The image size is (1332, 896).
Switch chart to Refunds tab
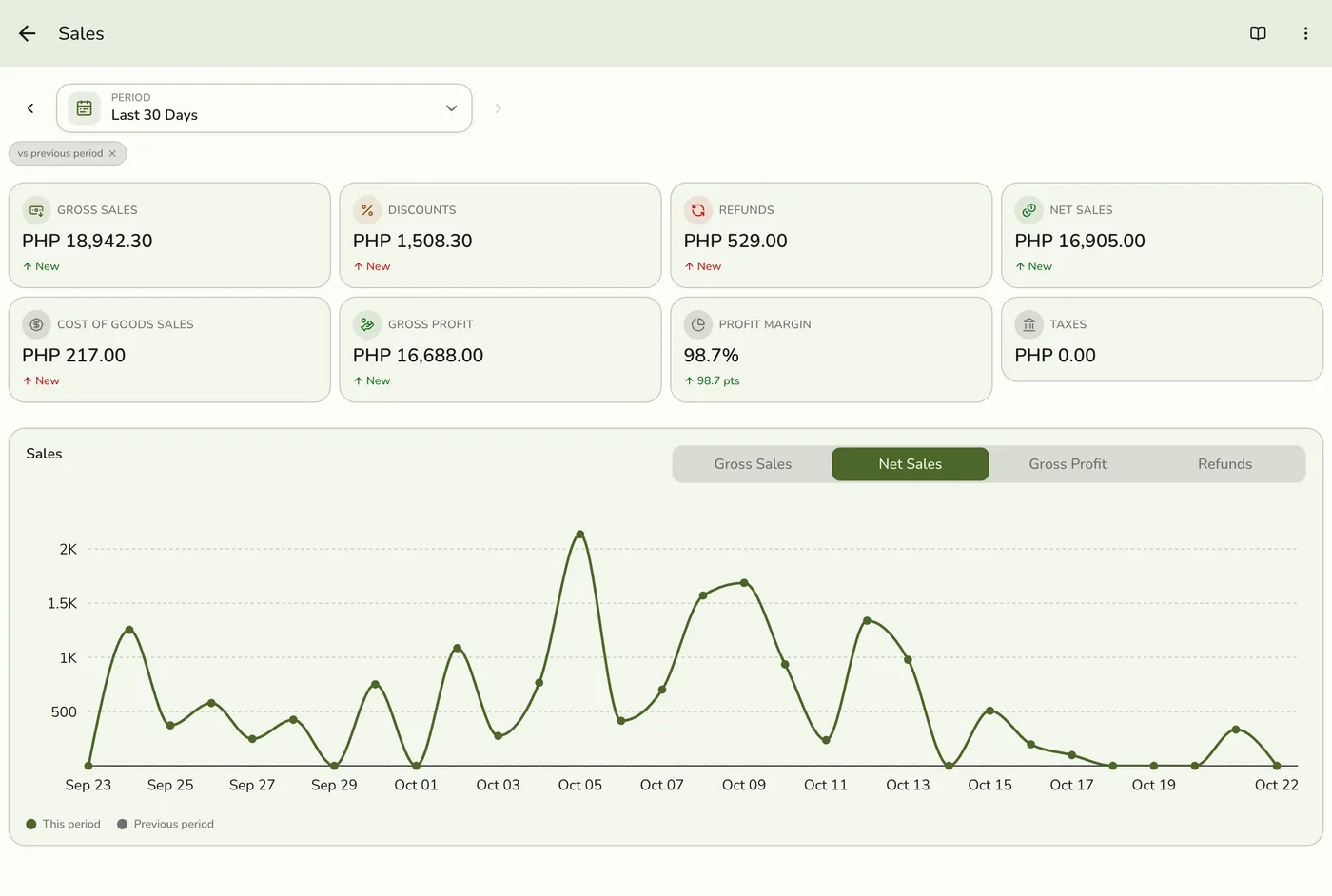coord(1224,464)
